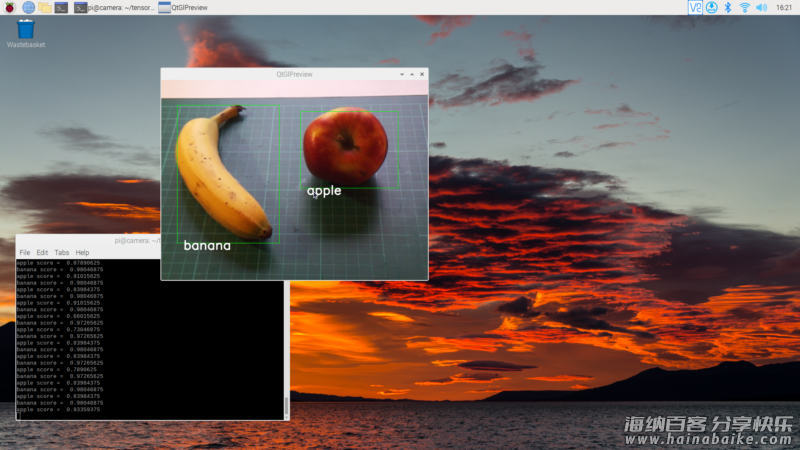Open the File Manager folder icon
This screenshot has height=450, width=800.
tap(45, 7)
